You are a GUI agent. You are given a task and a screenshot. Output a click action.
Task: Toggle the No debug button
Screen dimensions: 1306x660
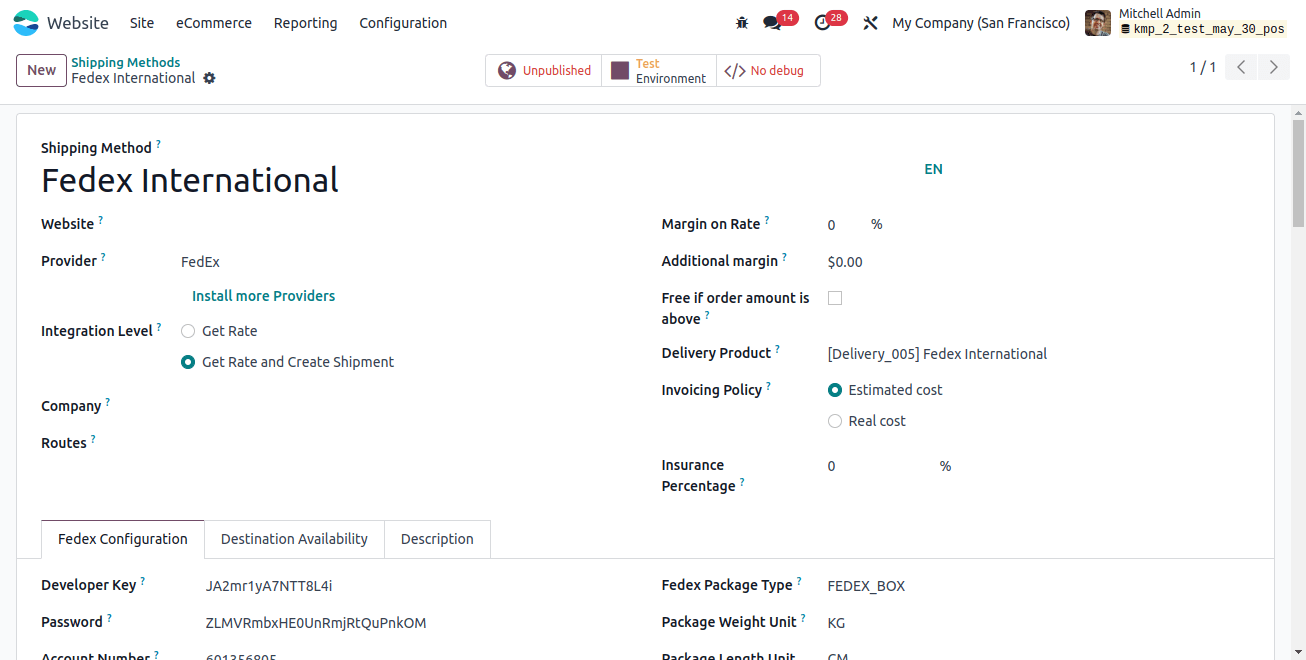768,71
